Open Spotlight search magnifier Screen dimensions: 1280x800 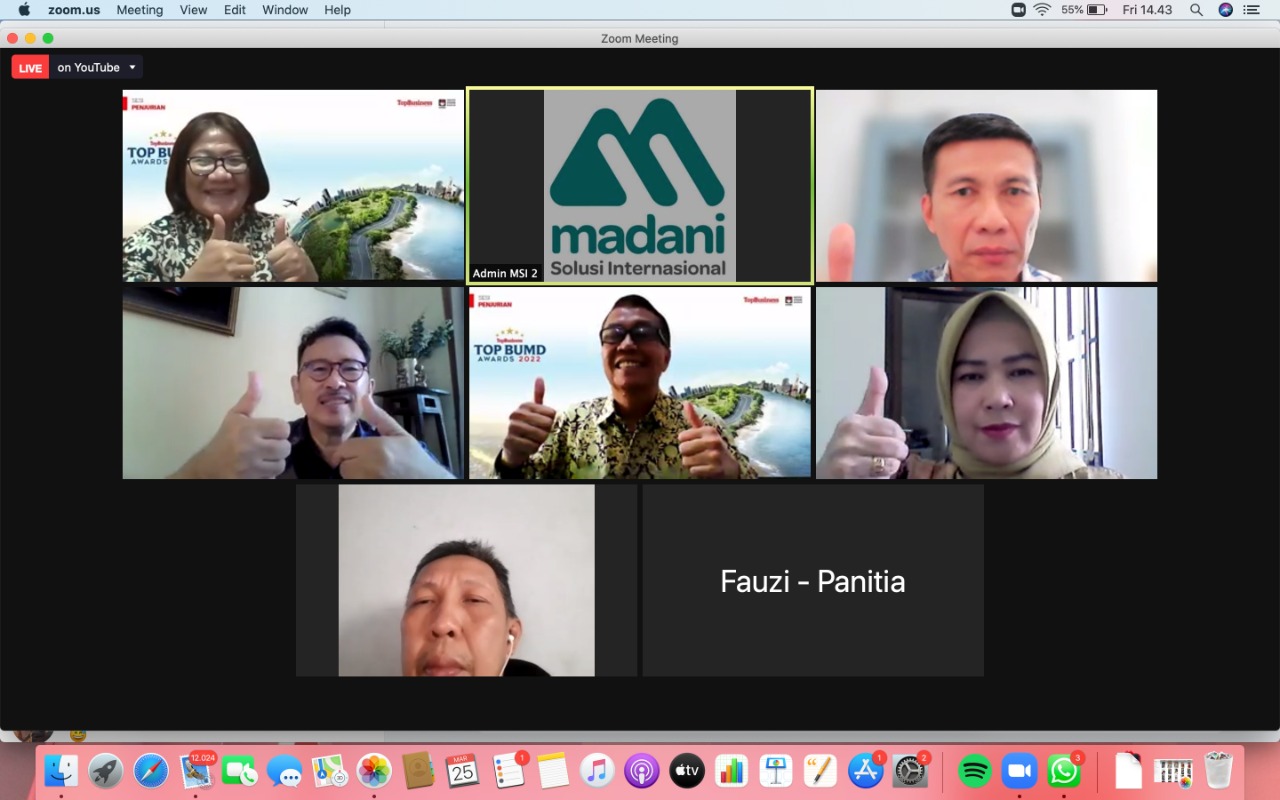pyautogui.click(x=1196, y=10)
